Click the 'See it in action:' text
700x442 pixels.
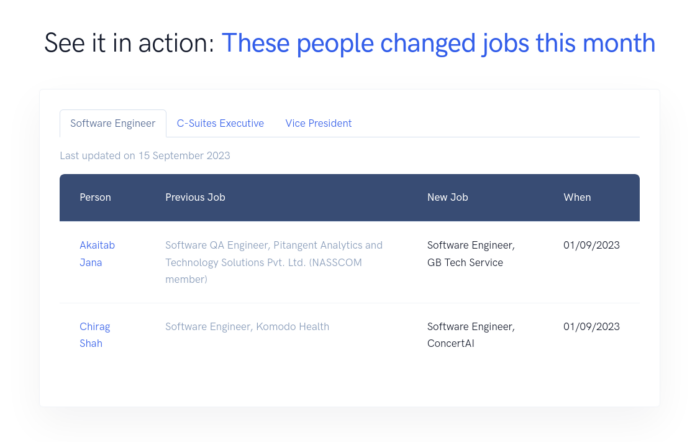click(129, 43)
